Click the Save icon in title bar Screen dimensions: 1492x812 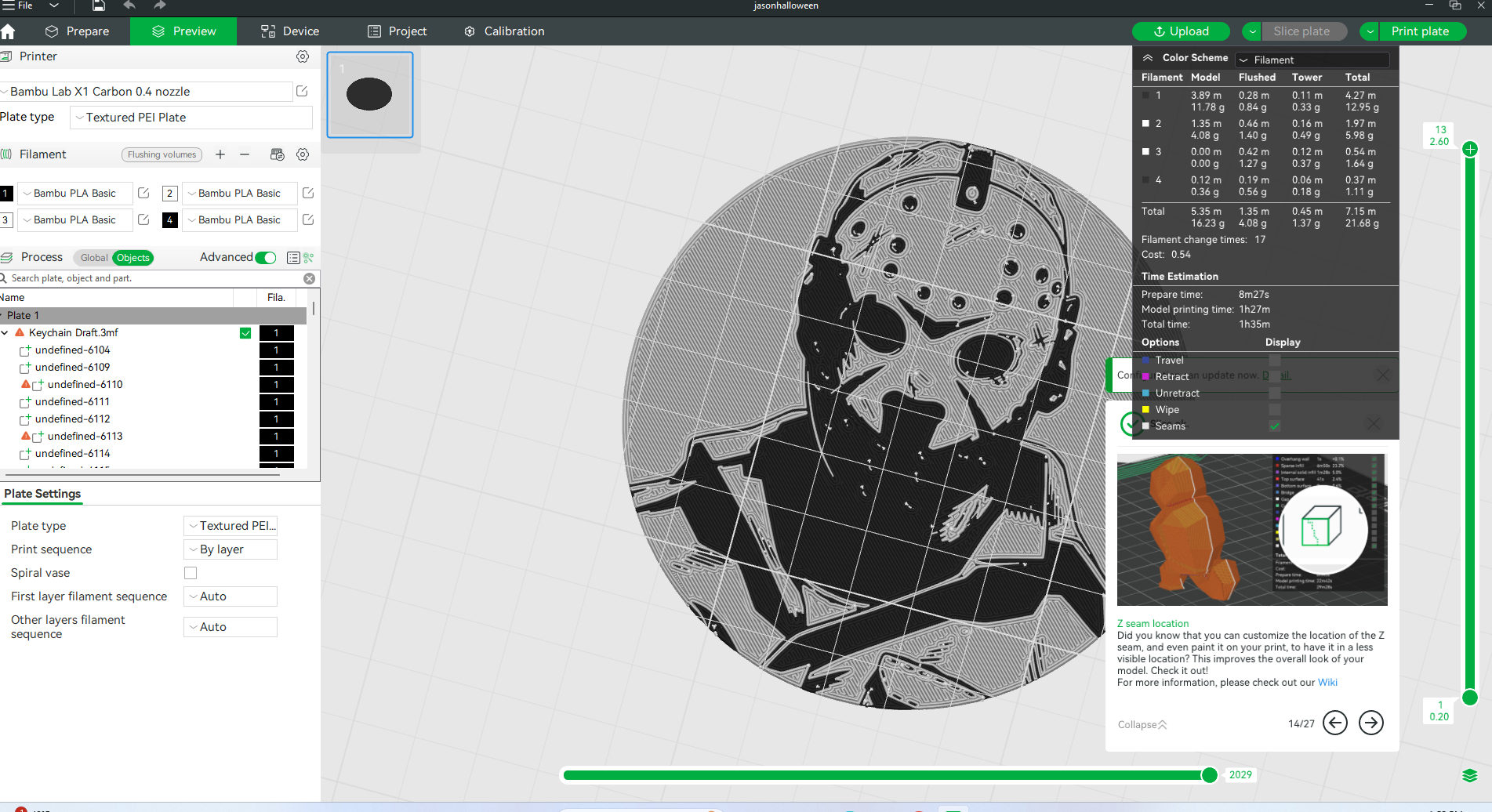pos(98,6)
